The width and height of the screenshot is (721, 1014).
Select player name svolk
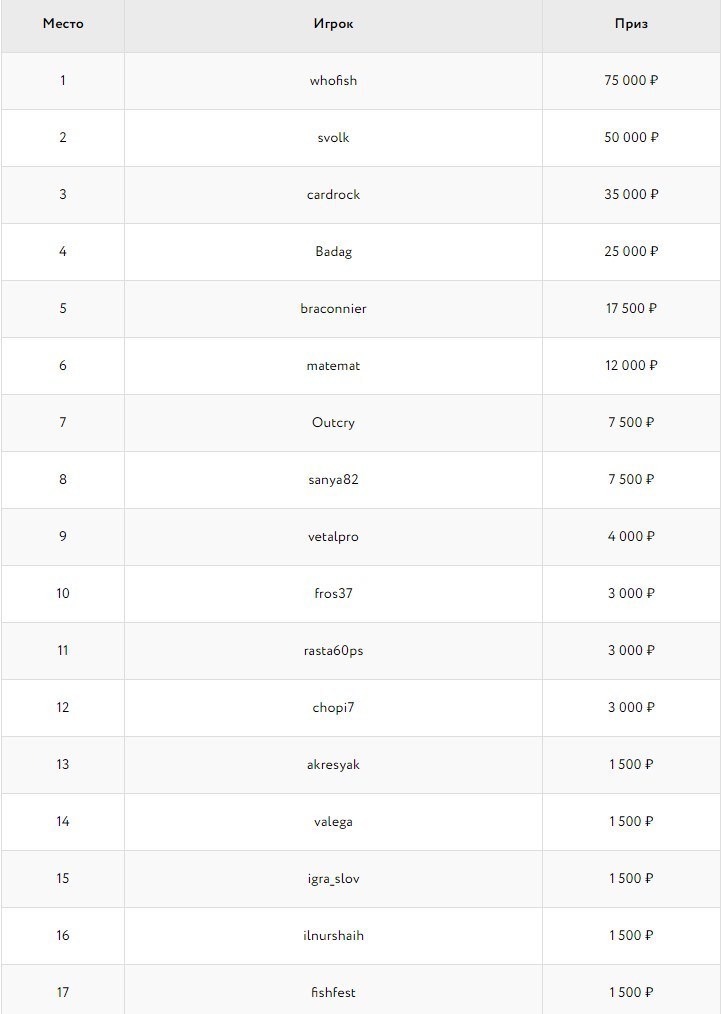pos(333,138)
